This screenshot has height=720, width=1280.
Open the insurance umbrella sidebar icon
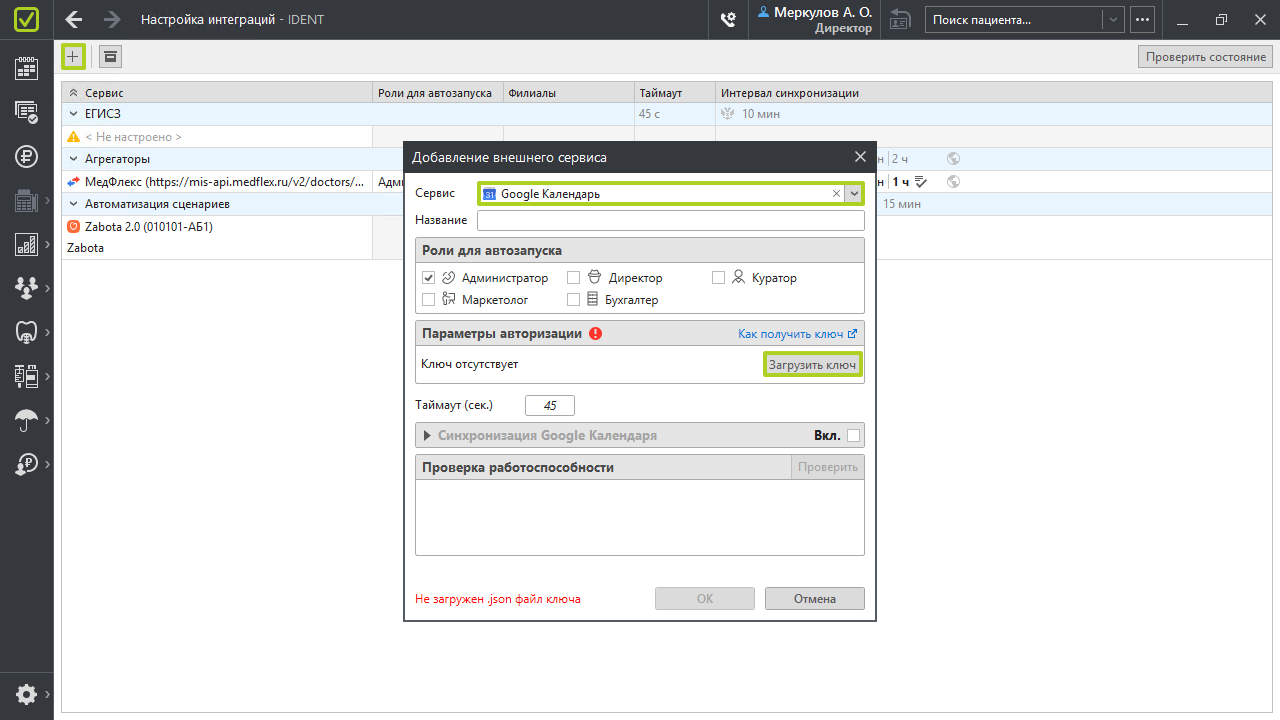[x=25, y=420]
